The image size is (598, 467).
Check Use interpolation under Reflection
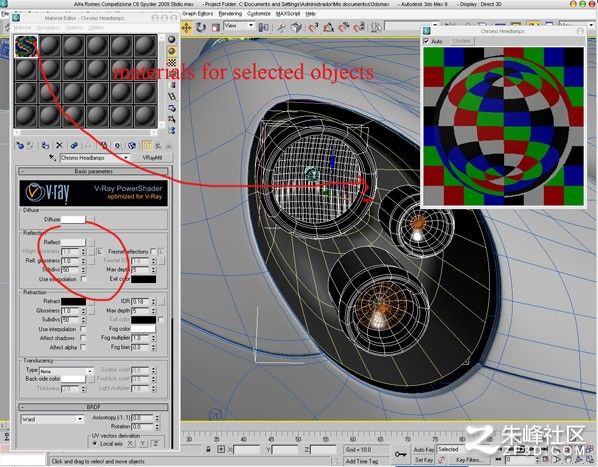coord(84,279)
